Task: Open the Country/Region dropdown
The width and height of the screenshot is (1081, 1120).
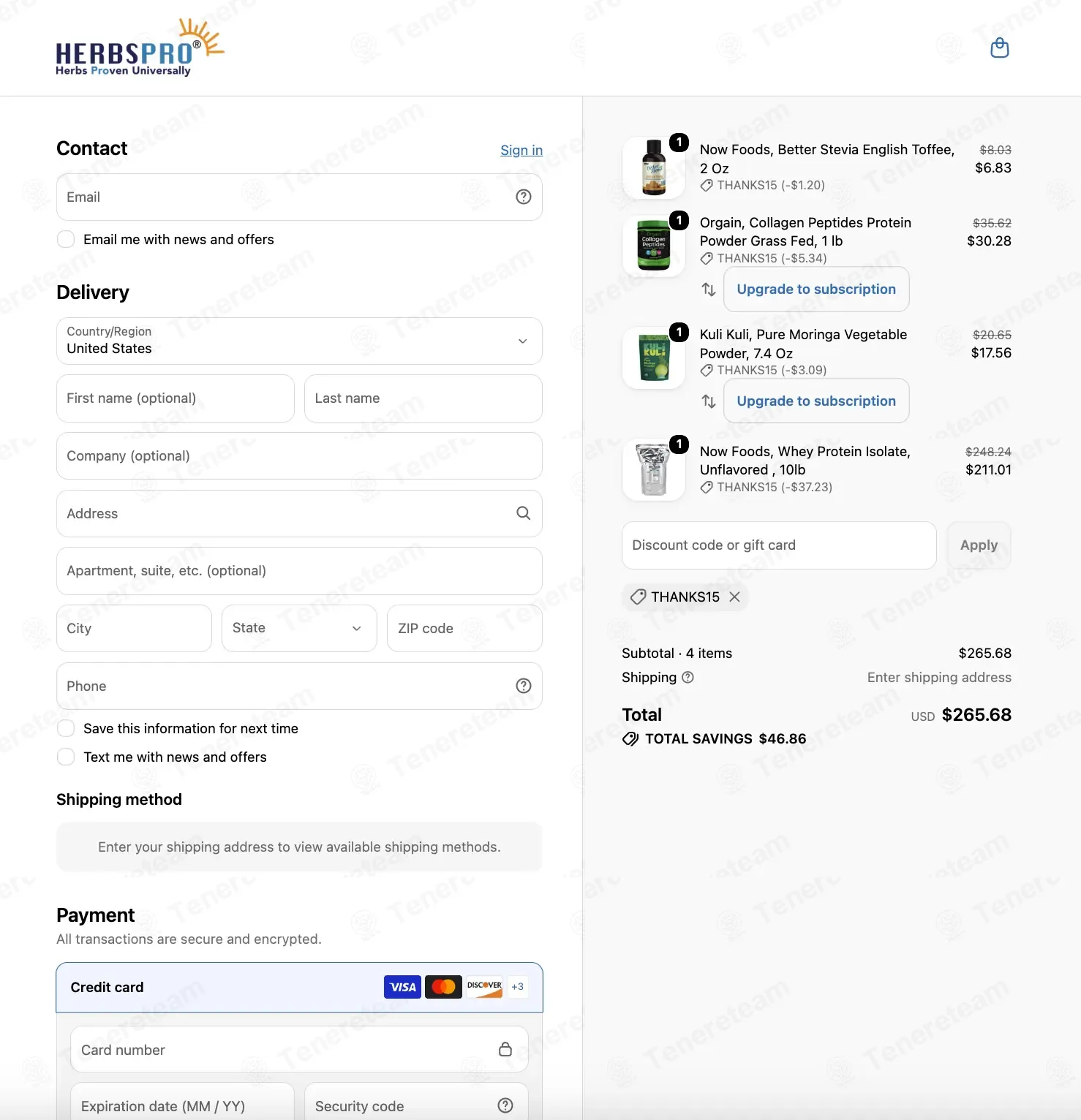Action: click(x=299, y=341)
